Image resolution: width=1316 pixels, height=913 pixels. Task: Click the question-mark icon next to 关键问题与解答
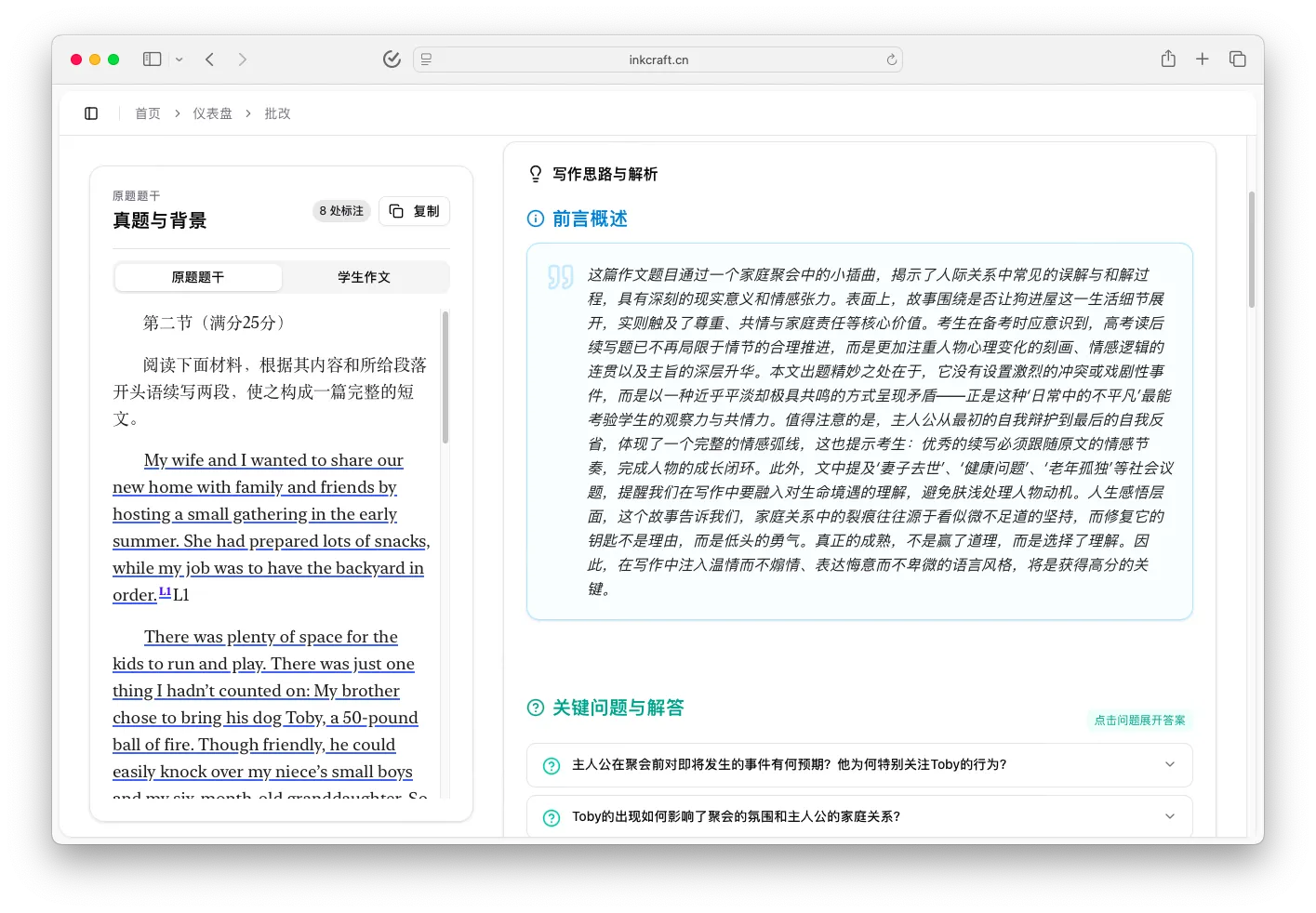535,708
